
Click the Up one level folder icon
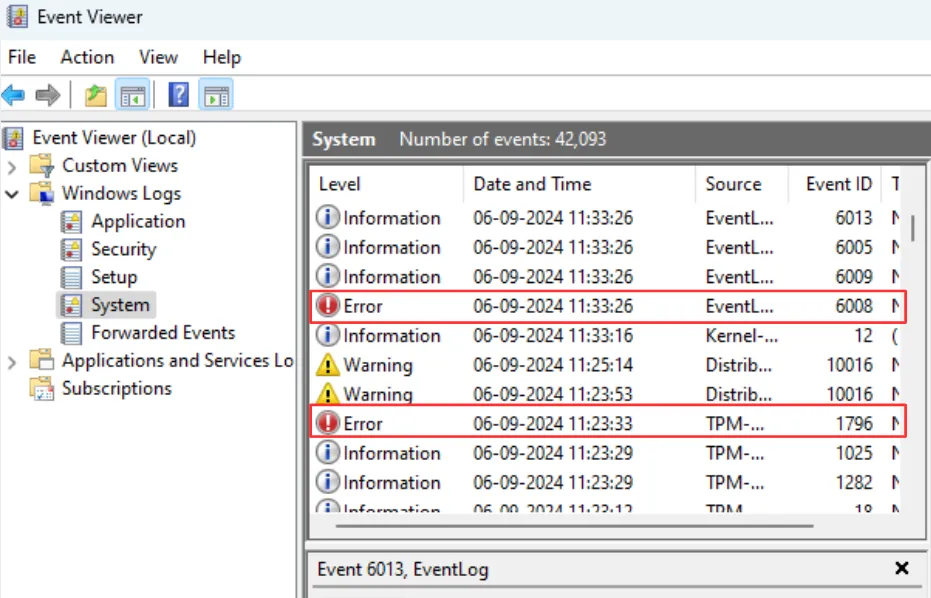96,95
